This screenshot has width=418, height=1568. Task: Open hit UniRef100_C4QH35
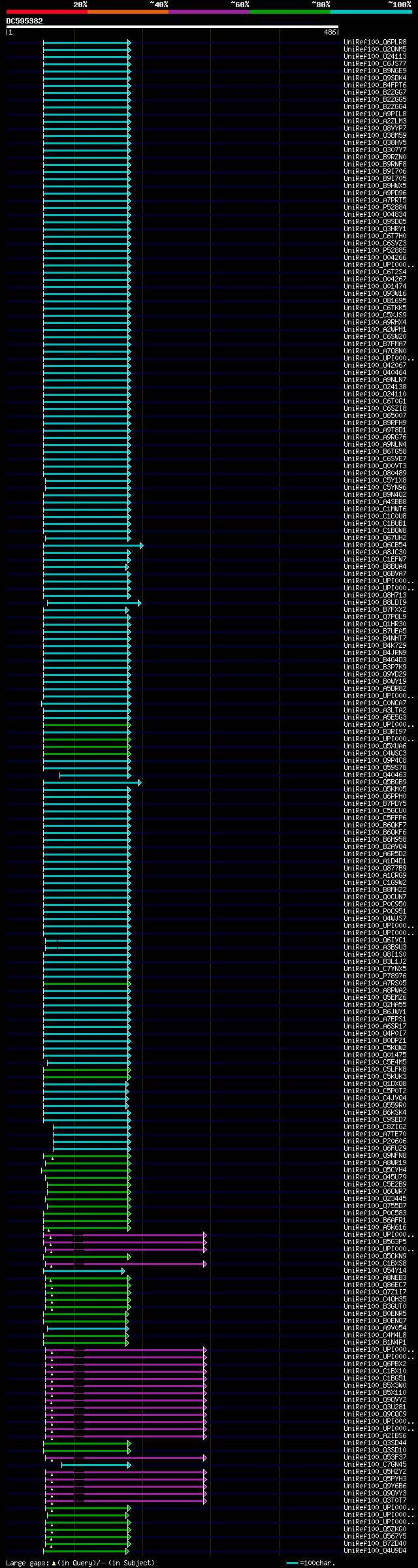[x=375, y=1300]
